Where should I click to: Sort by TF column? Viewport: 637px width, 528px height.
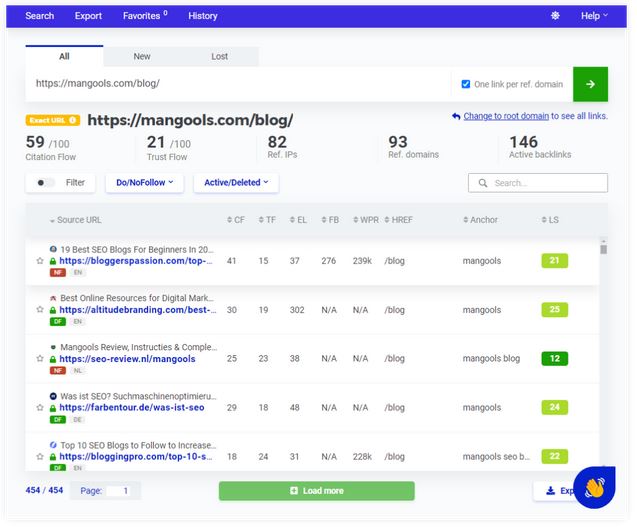[267, 220]
